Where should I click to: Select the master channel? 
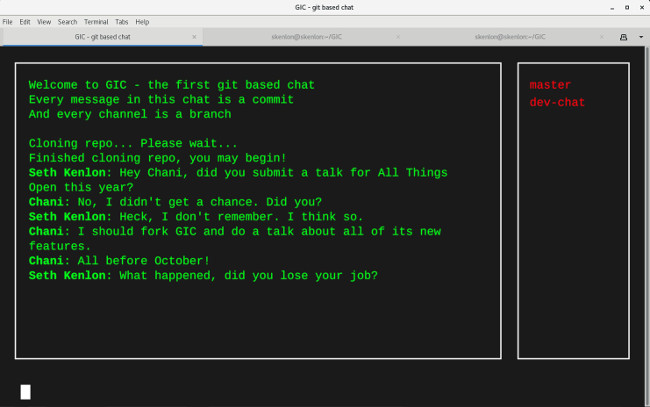[550, 85]
